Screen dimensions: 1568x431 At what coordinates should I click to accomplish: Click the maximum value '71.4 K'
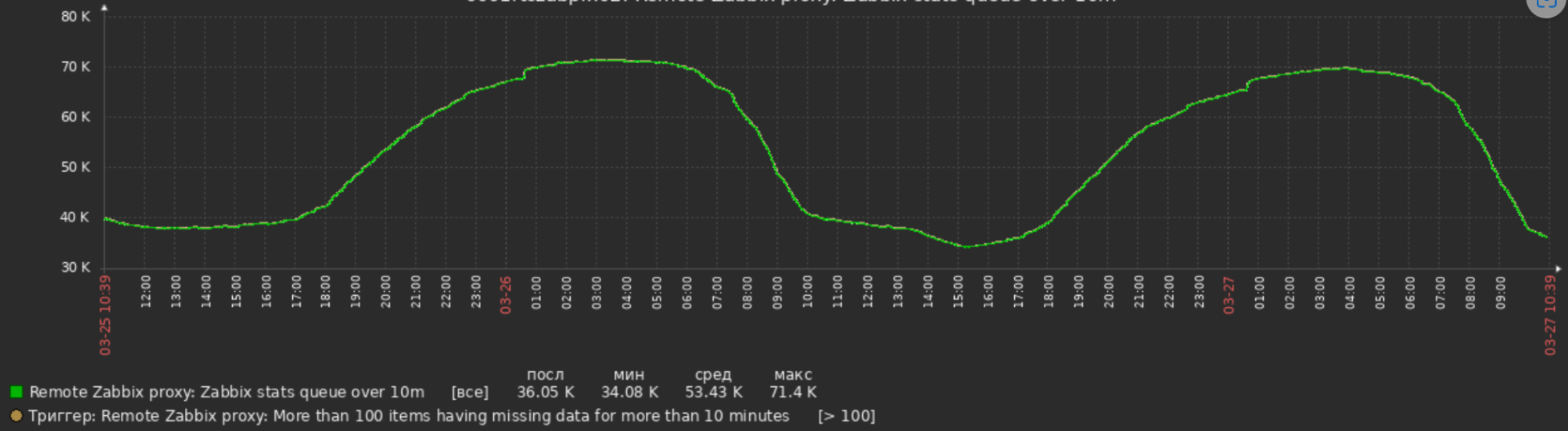pos(793,393)
